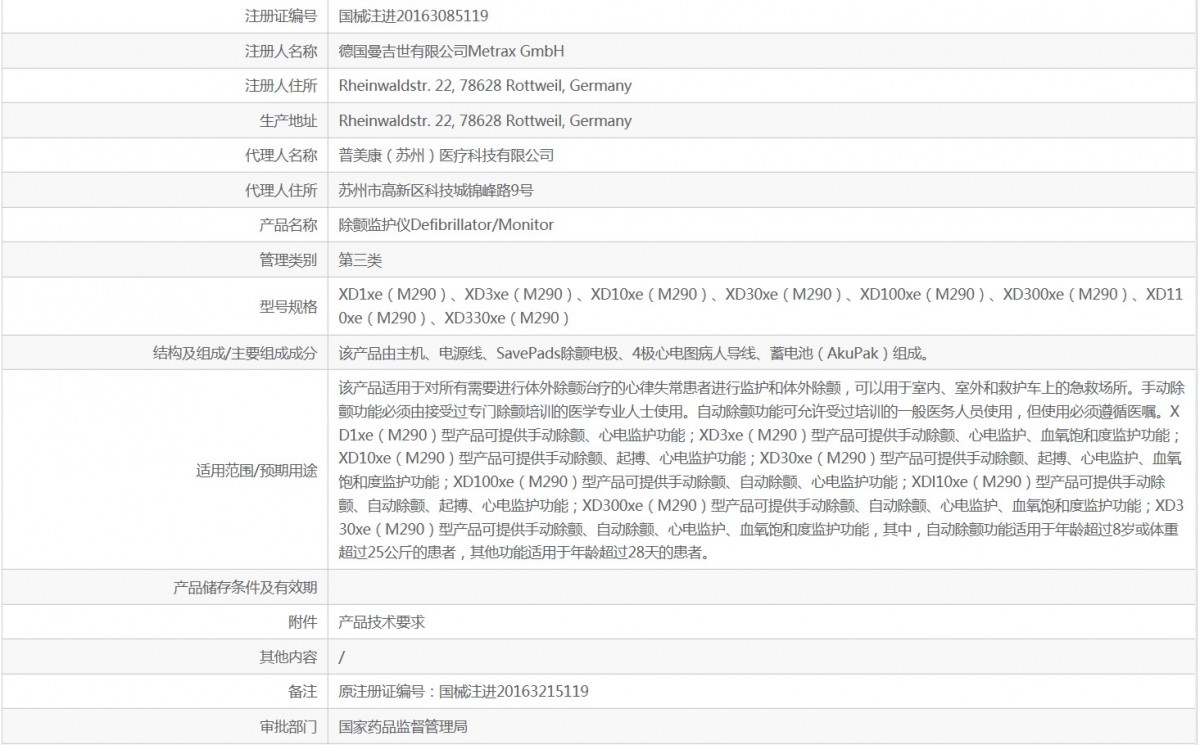Screen dimensions: 1200x745
Task: Click the 其他内容 label
Action: click(288, 657)
